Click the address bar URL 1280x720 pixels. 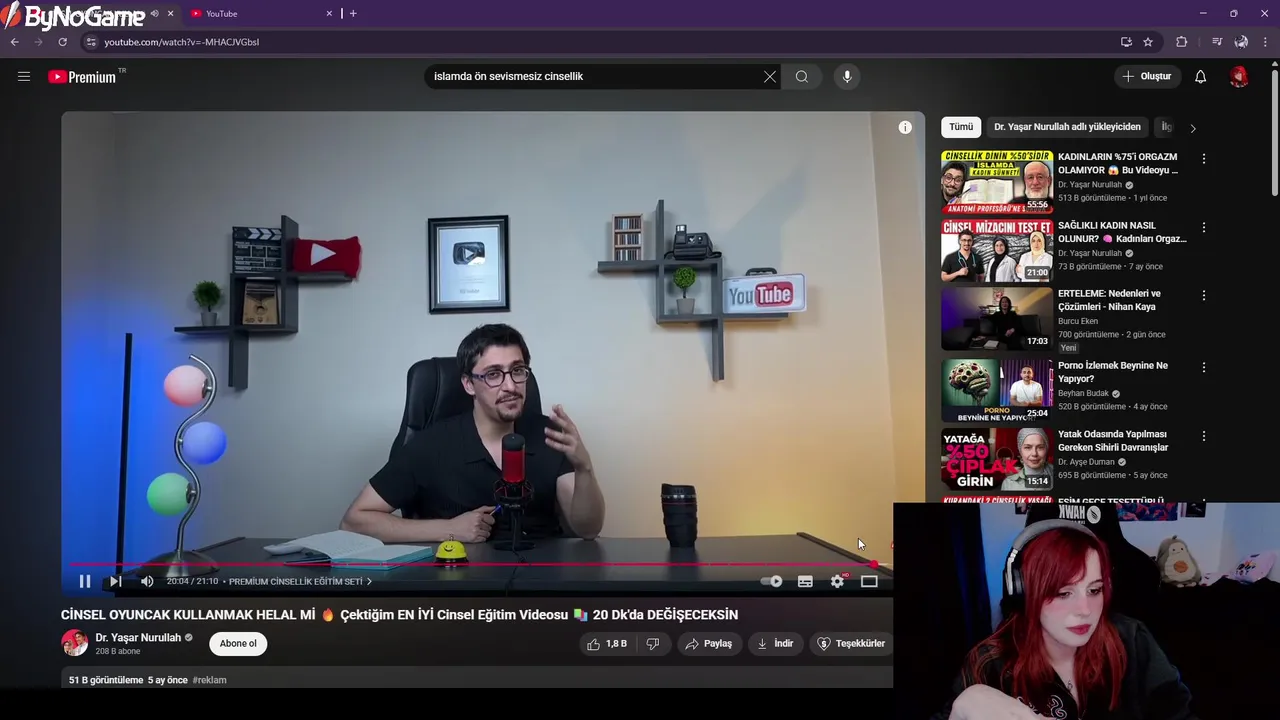182,42
